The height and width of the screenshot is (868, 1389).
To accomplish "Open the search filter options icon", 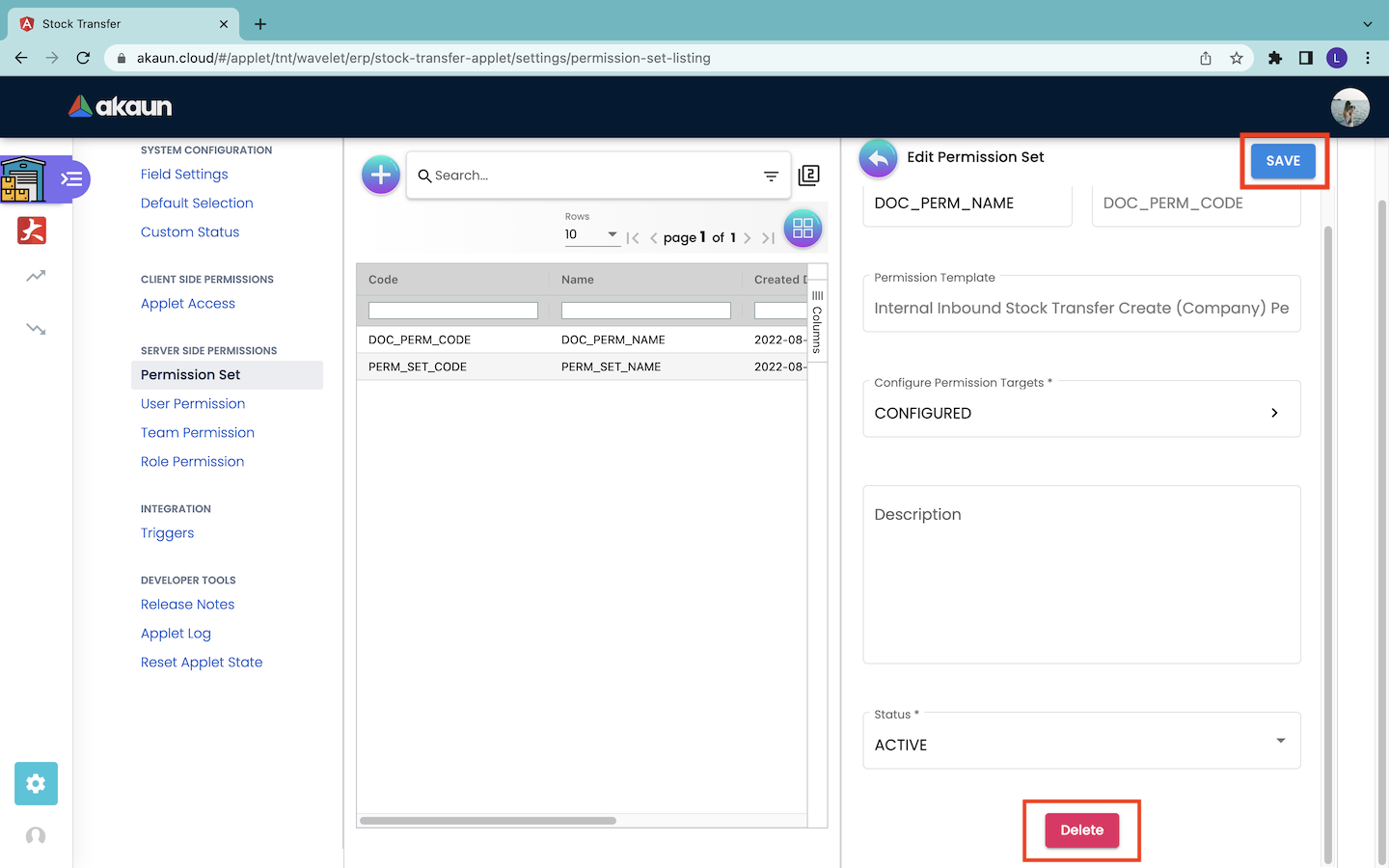I will [771, 176].
